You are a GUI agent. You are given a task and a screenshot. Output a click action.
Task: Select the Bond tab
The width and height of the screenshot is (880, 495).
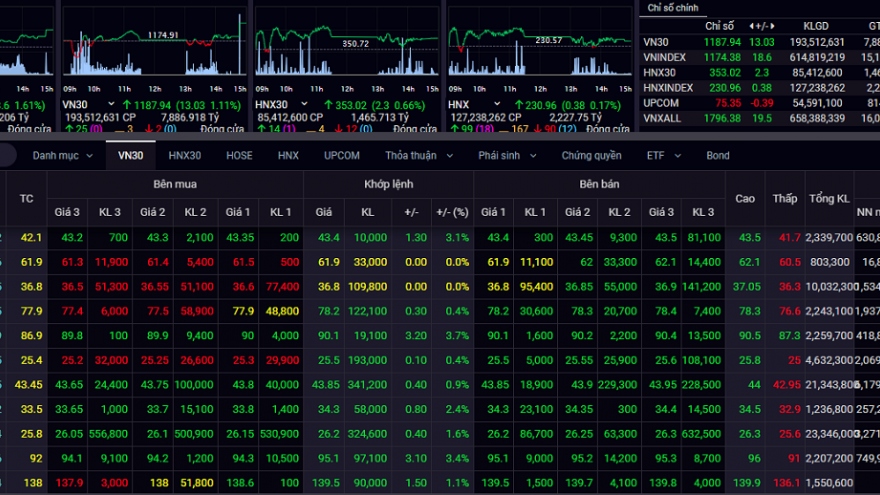(718, 156)
